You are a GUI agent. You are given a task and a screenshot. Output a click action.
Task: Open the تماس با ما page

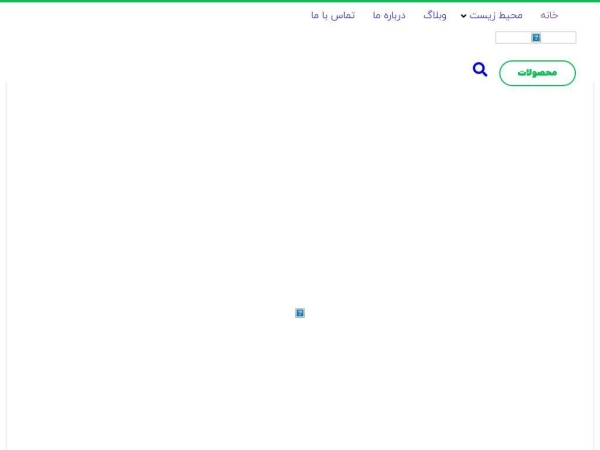pyautogui.click(x=333, y=15)
